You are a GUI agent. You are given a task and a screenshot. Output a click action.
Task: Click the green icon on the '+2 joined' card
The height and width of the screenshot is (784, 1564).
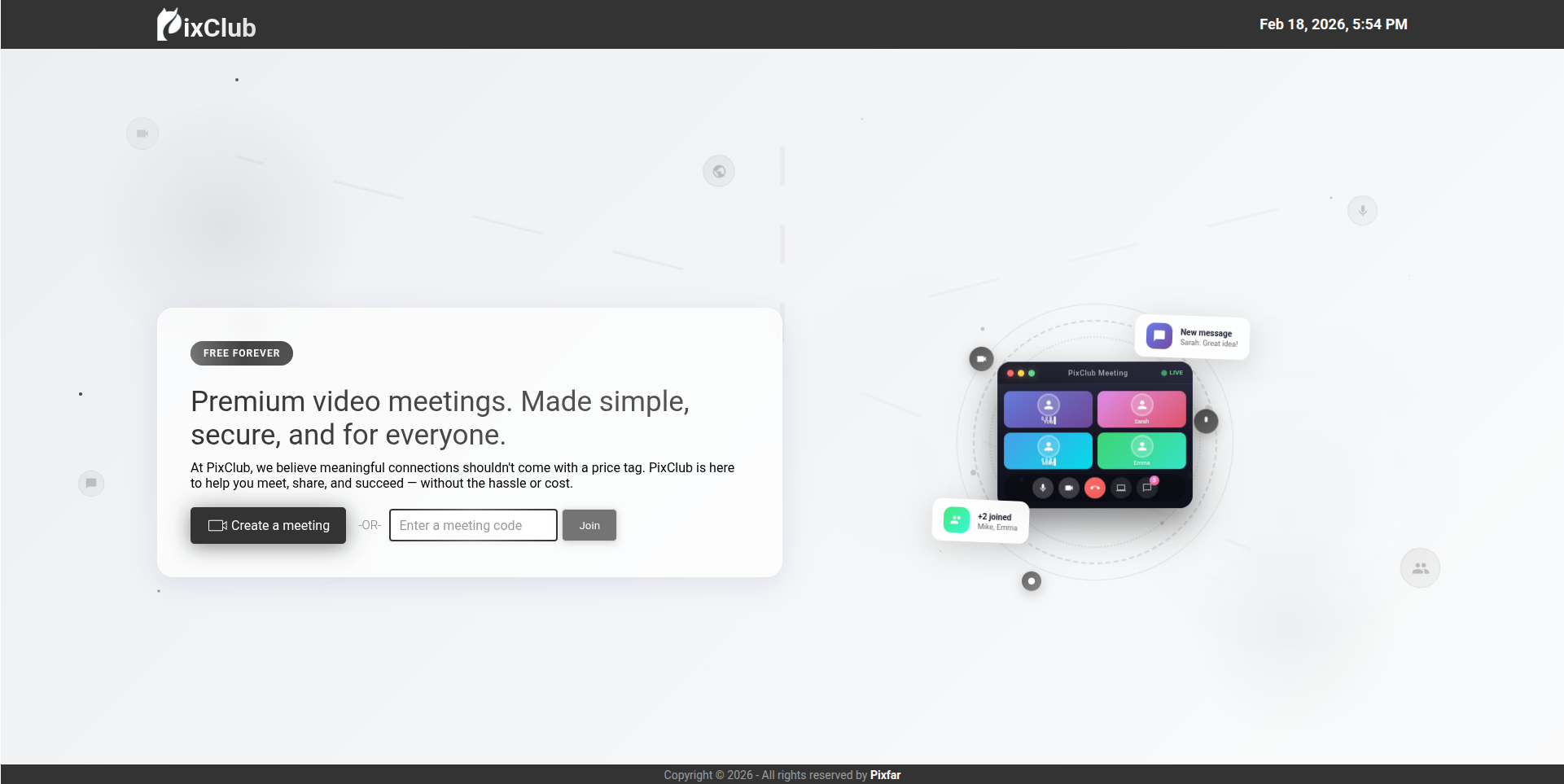tap(956, 519)
